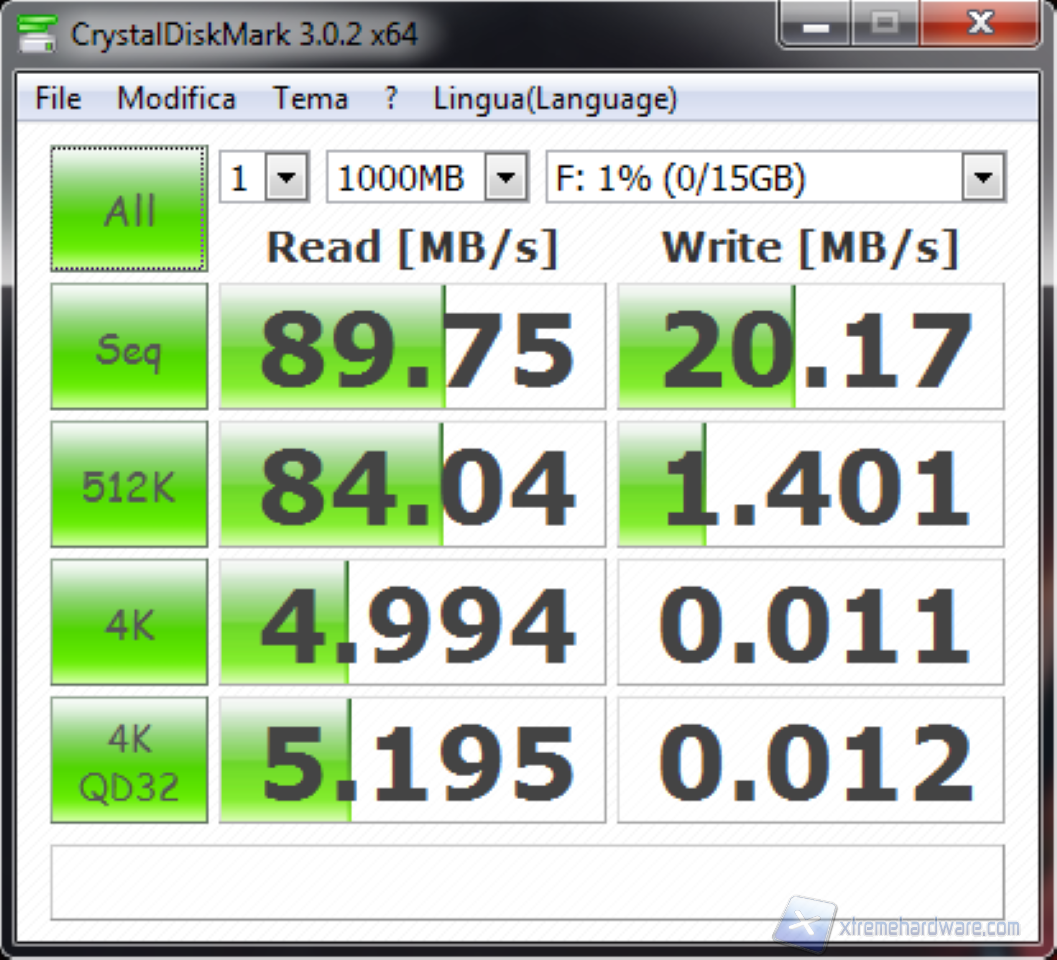Run all benchmarks with the All button
Screen dimensions: 1057x960
pyautogui.click(x=129, y=209)
